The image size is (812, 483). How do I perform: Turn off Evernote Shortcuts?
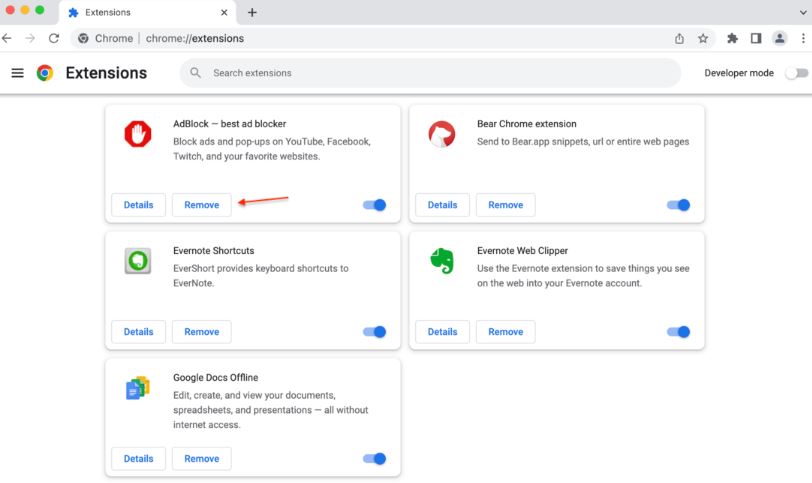(374, 332)
